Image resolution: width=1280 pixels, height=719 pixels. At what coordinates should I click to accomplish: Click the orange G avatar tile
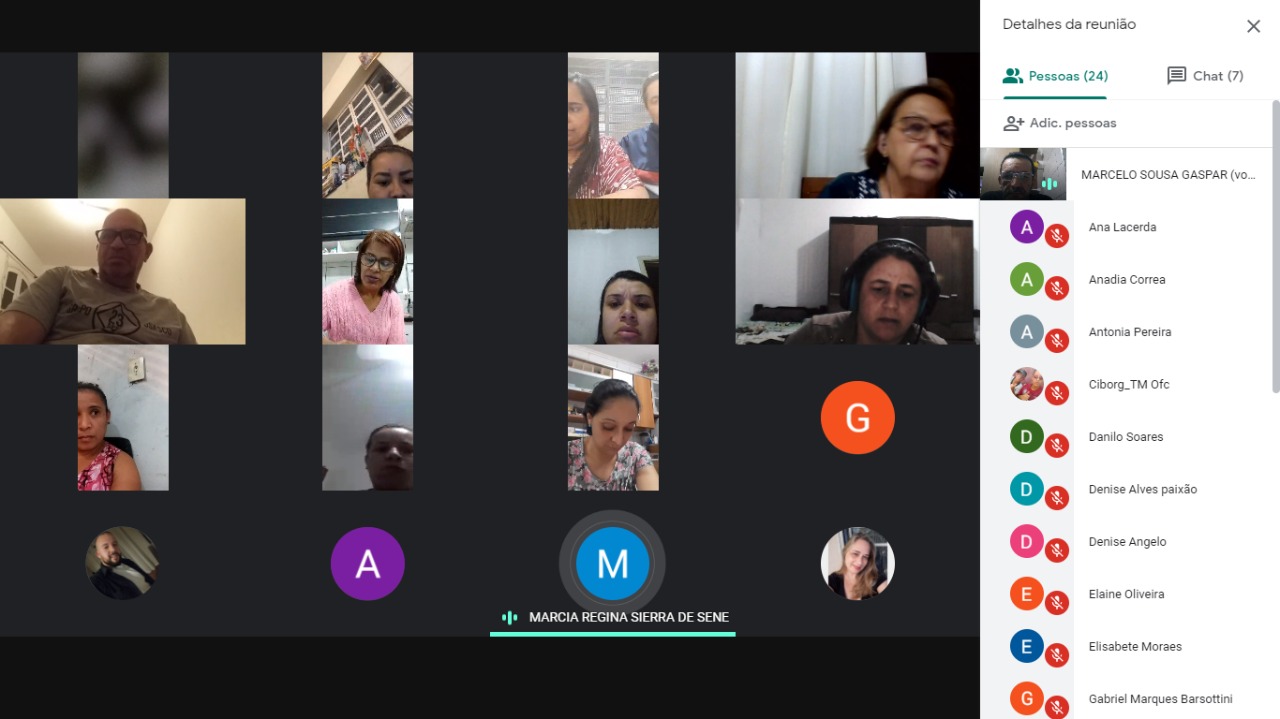857,417
